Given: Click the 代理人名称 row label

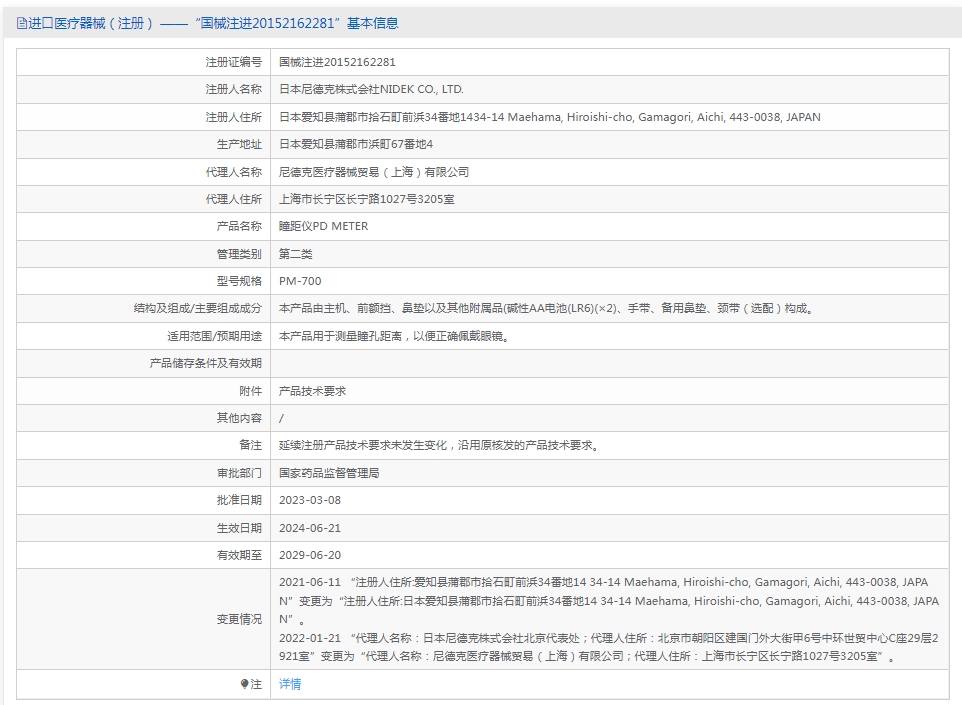Looking at the screenshot, I should tap(234, 172).
